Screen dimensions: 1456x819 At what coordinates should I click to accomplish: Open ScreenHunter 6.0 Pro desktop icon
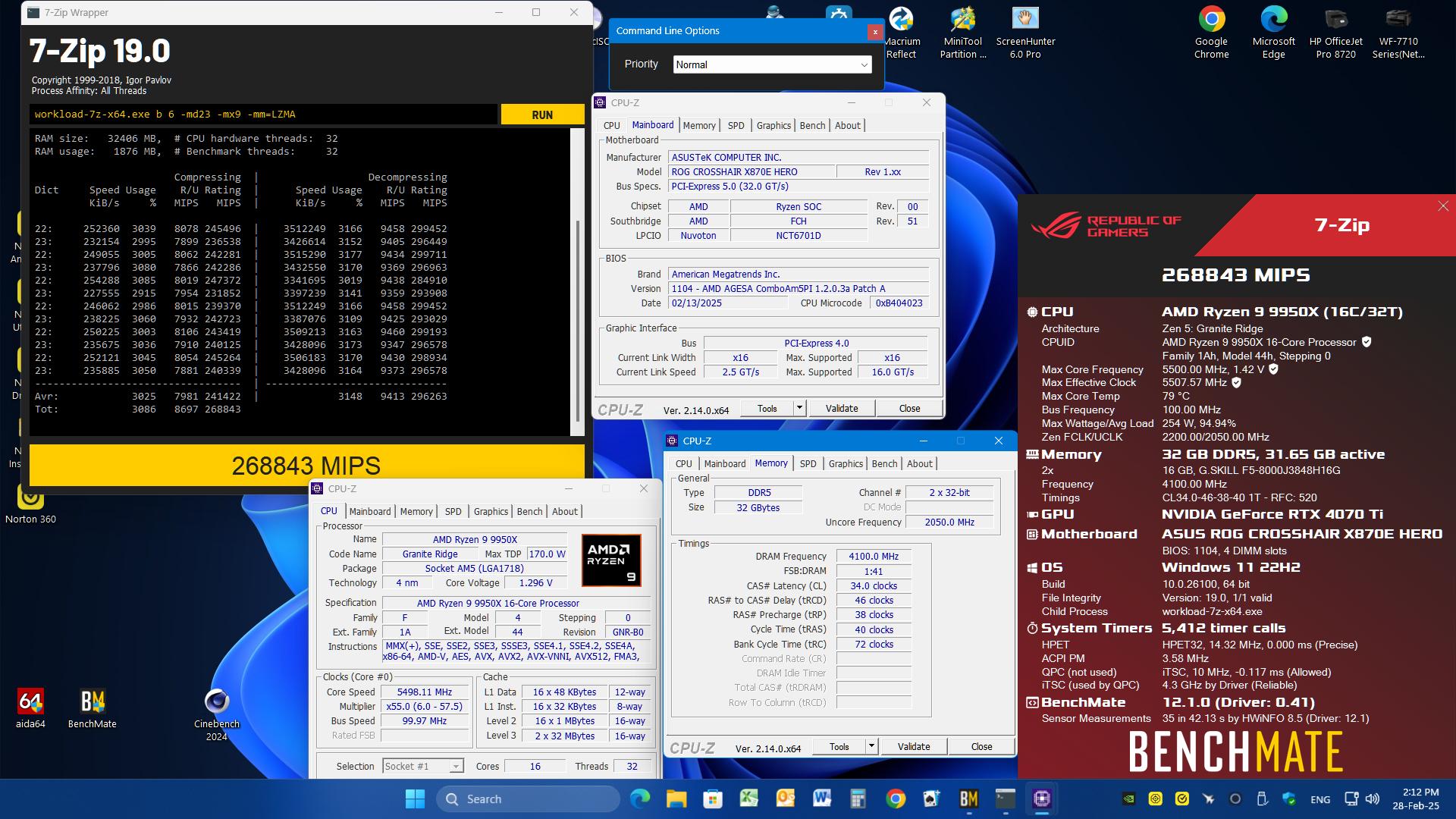(x=1025, y=33)
